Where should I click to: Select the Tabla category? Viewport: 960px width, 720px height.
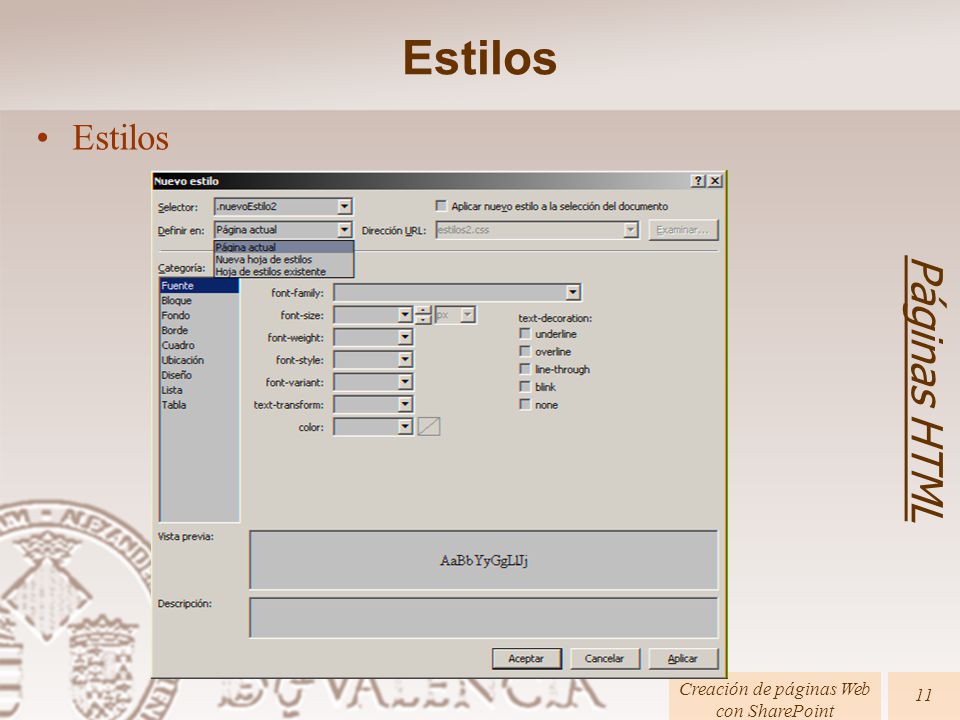(x=199, y=405)
